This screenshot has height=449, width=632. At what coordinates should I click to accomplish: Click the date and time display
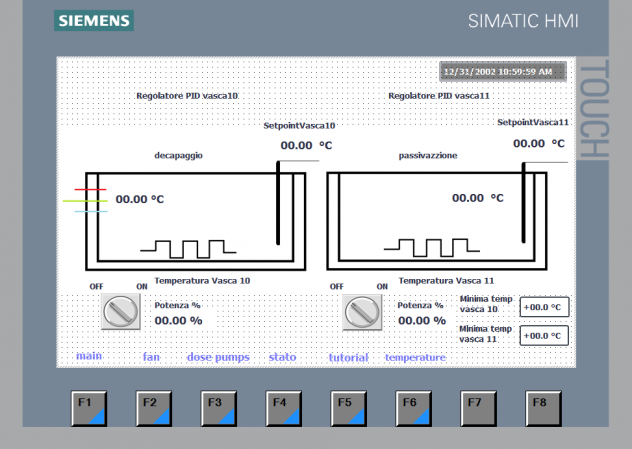point(503,72)
